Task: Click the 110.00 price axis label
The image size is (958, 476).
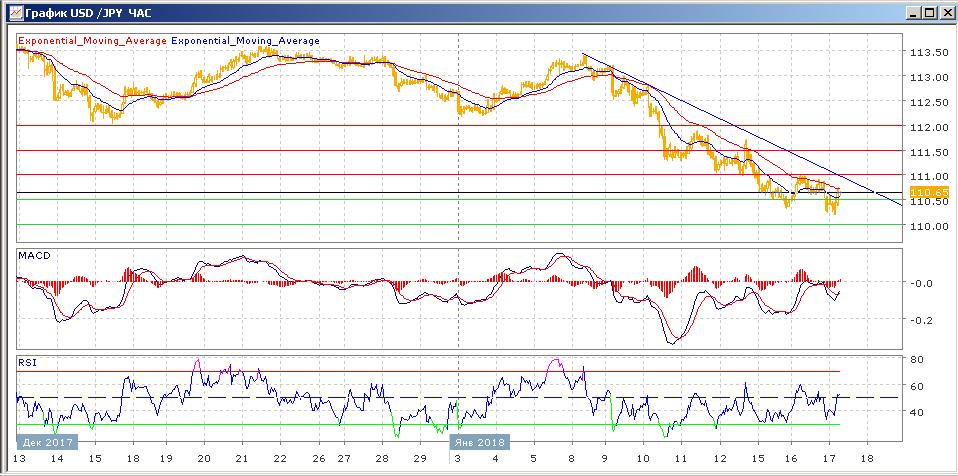Action: [929, 226]
